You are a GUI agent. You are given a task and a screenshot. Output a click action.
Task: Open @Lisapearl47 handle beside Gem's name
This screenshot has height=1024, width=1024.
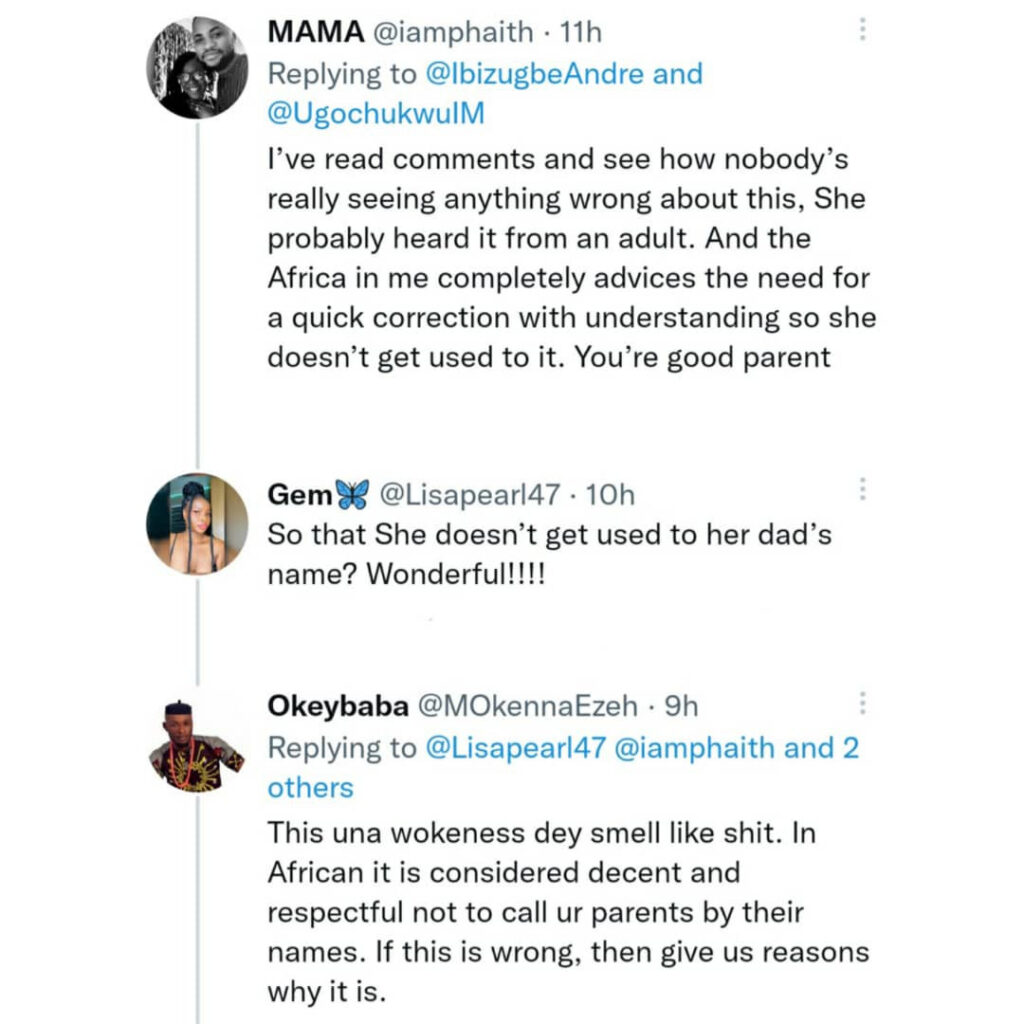pos(470,494)
